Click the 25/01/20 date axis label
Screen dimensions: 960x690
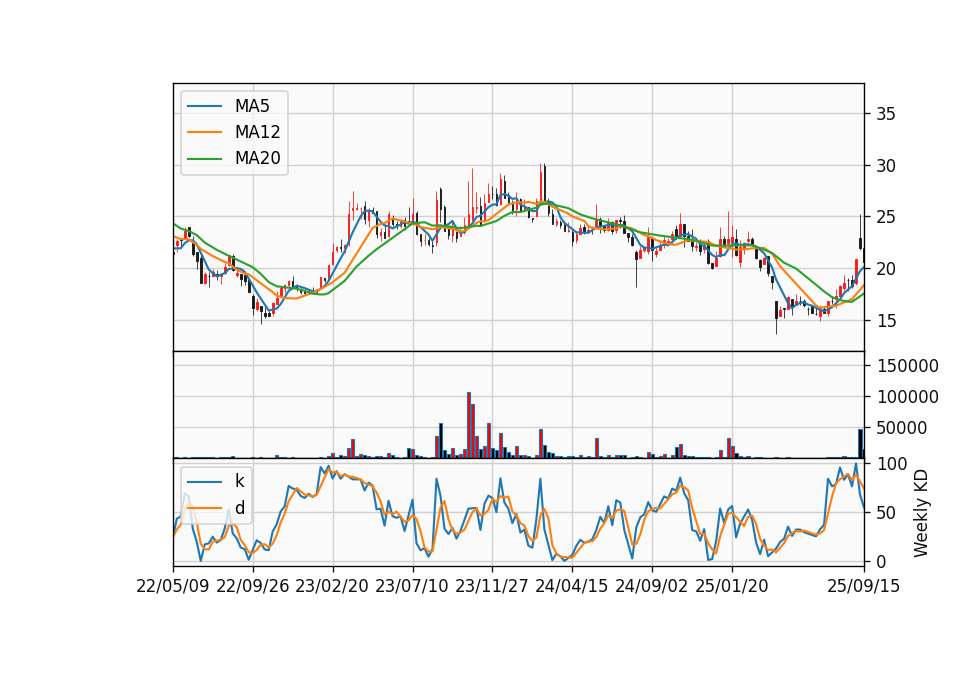coord(732,586)
